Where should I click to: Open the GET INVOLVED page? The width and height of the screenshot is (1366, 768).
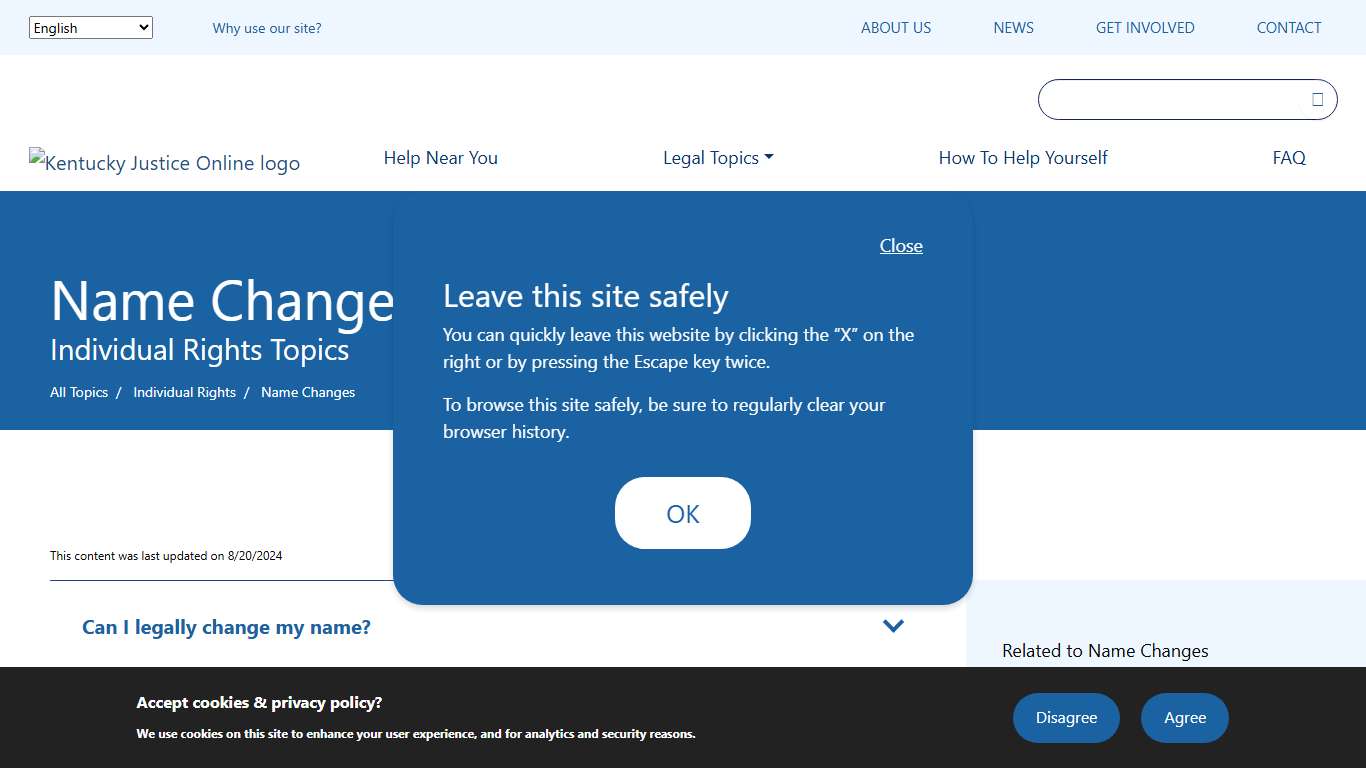tap(1144, 27)
